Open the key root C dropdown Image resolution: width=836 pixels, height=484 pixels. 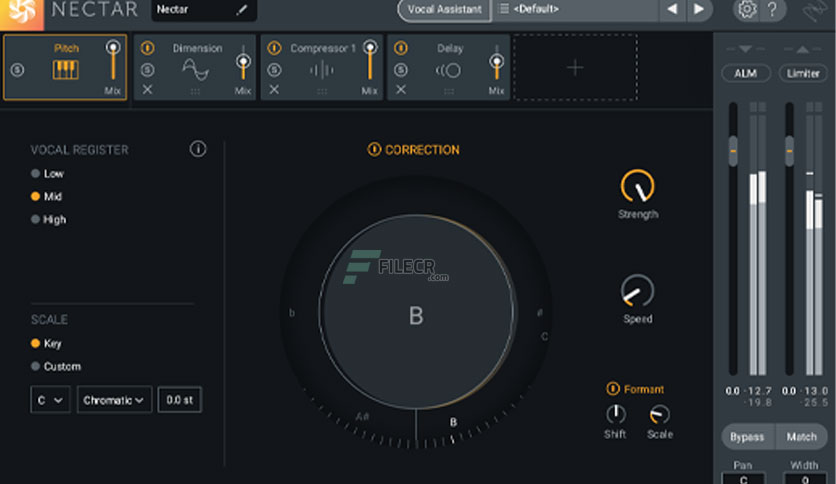(50, 400)
